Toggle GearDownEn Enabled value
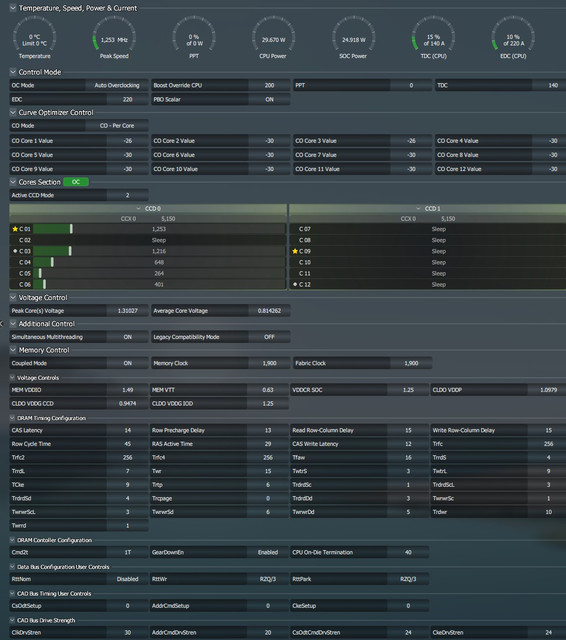566x640 pixels. 268,552
